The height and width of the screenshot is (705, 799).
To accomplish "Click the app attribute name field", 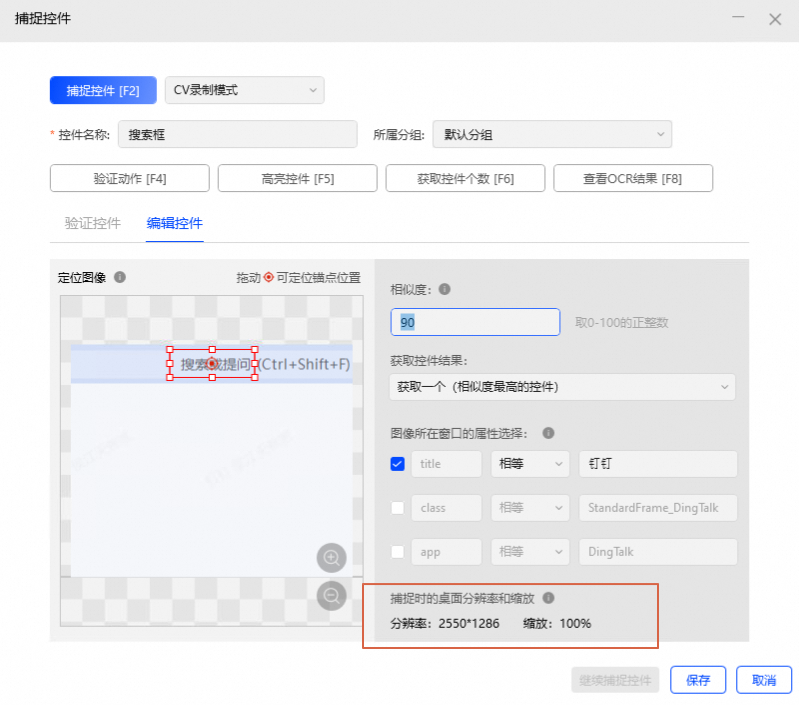I will 446,552.
